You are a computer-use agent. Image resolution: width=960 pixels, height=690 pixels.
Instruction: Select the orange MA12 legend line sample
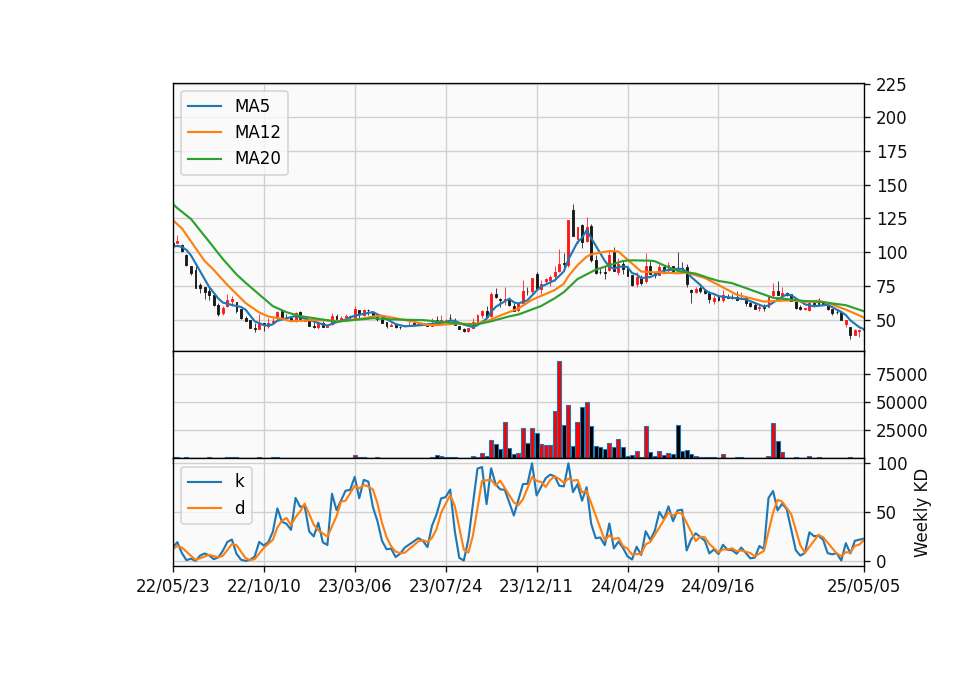[205, 132]
